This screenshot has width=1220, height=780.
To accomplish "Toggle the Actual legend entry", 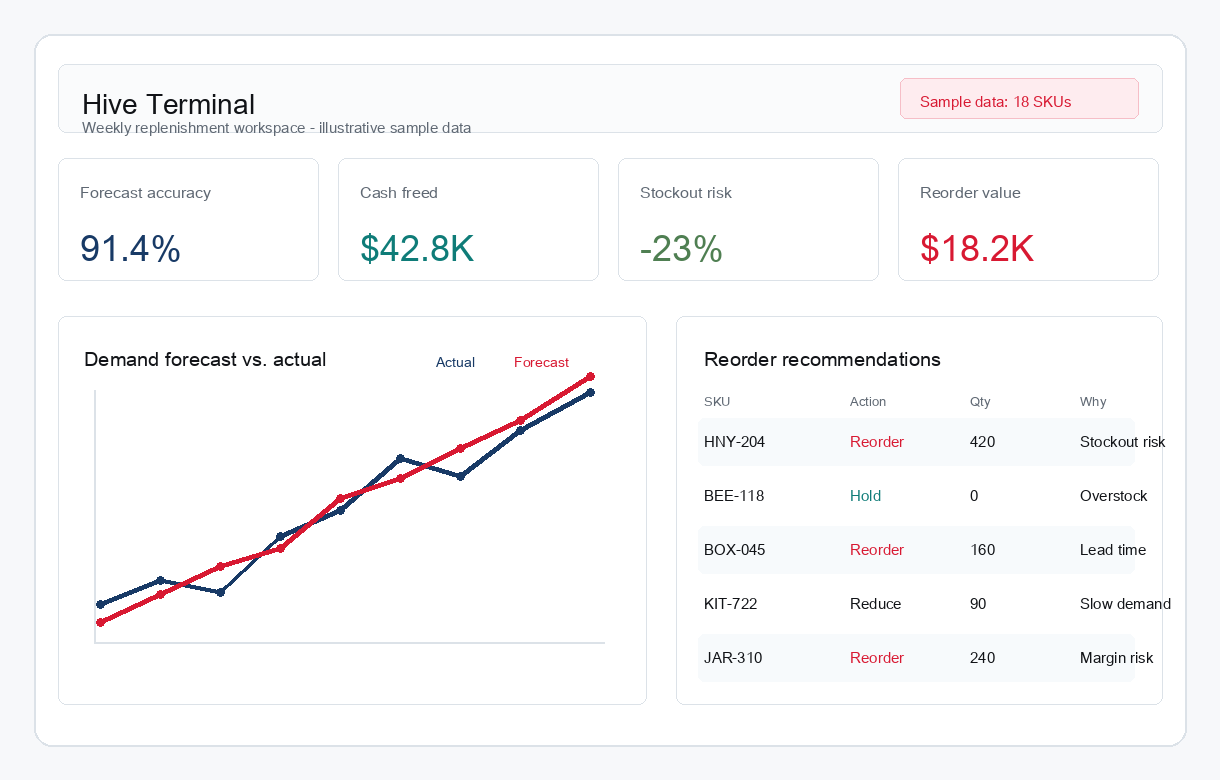I will pyautogui.click(x=455, y=362).
